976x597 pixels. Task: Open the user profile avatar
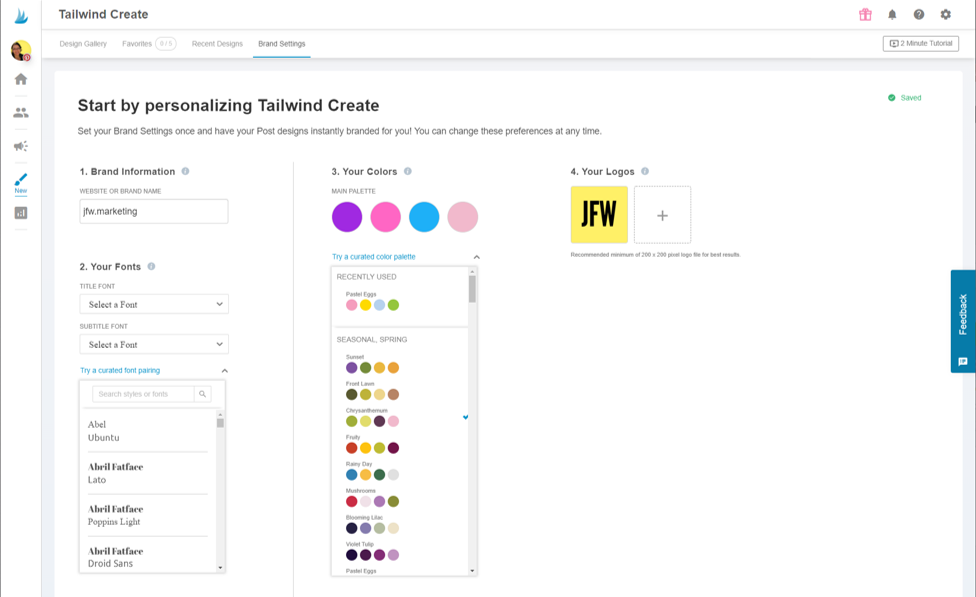tap(21, 50)
